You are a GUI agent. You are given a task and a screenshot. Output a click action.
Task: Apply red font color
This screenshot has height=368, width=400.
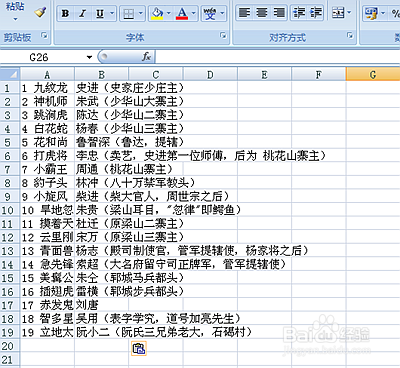tap(182, 14)
